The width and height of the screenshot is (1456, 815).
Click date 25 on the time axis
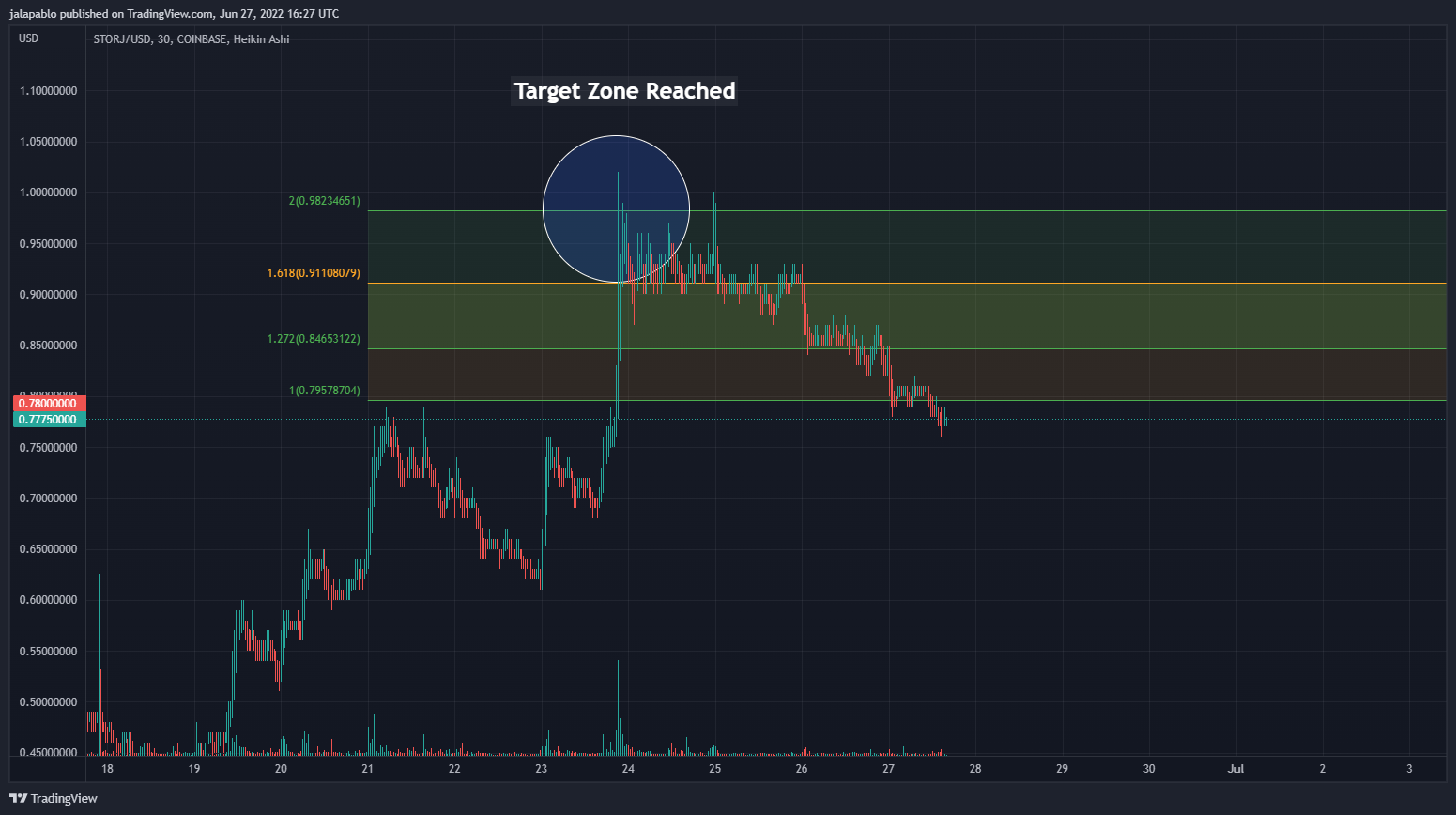click(x=715, y=769)
